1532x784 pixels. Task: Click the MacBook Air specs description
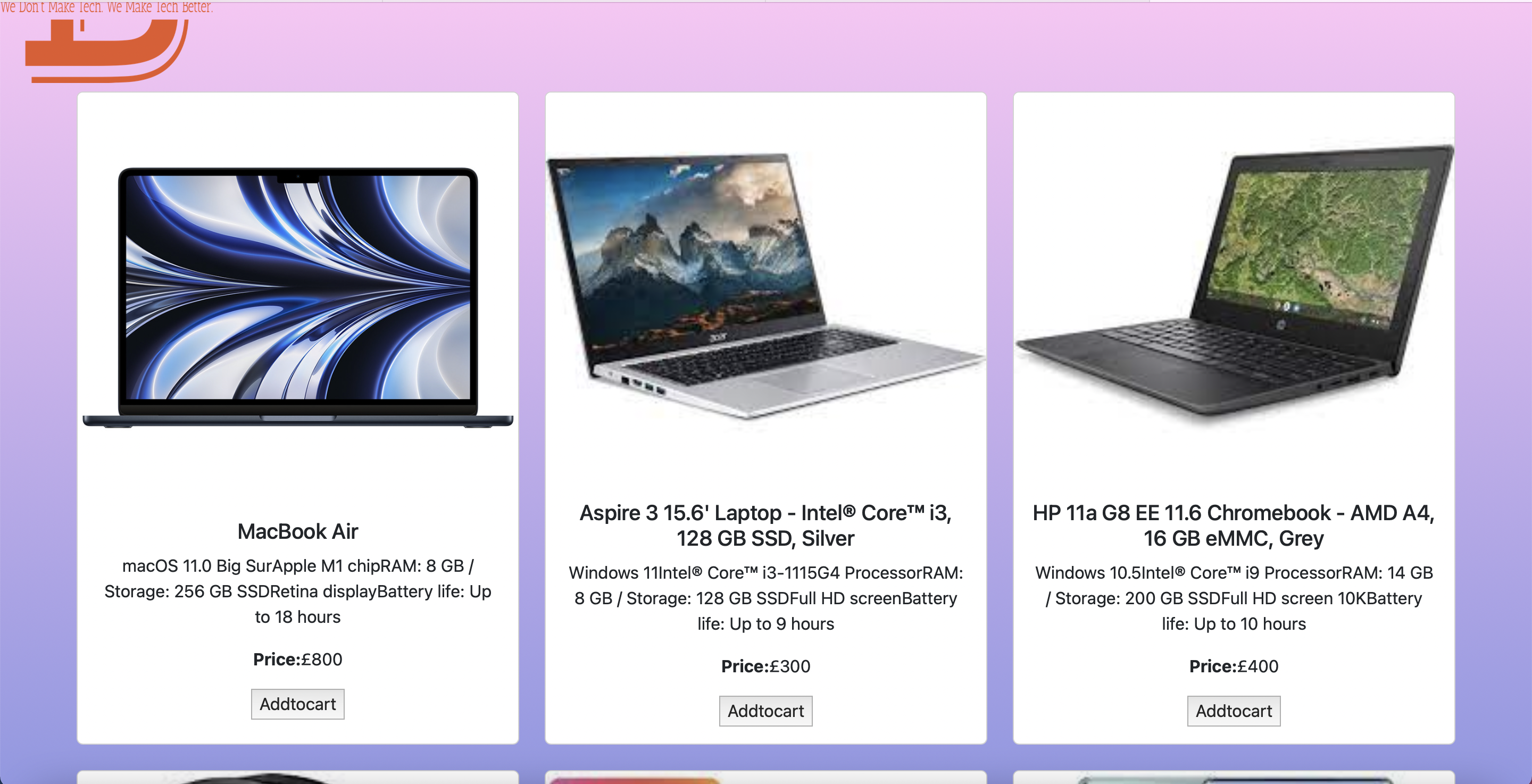tap(297, 591)
